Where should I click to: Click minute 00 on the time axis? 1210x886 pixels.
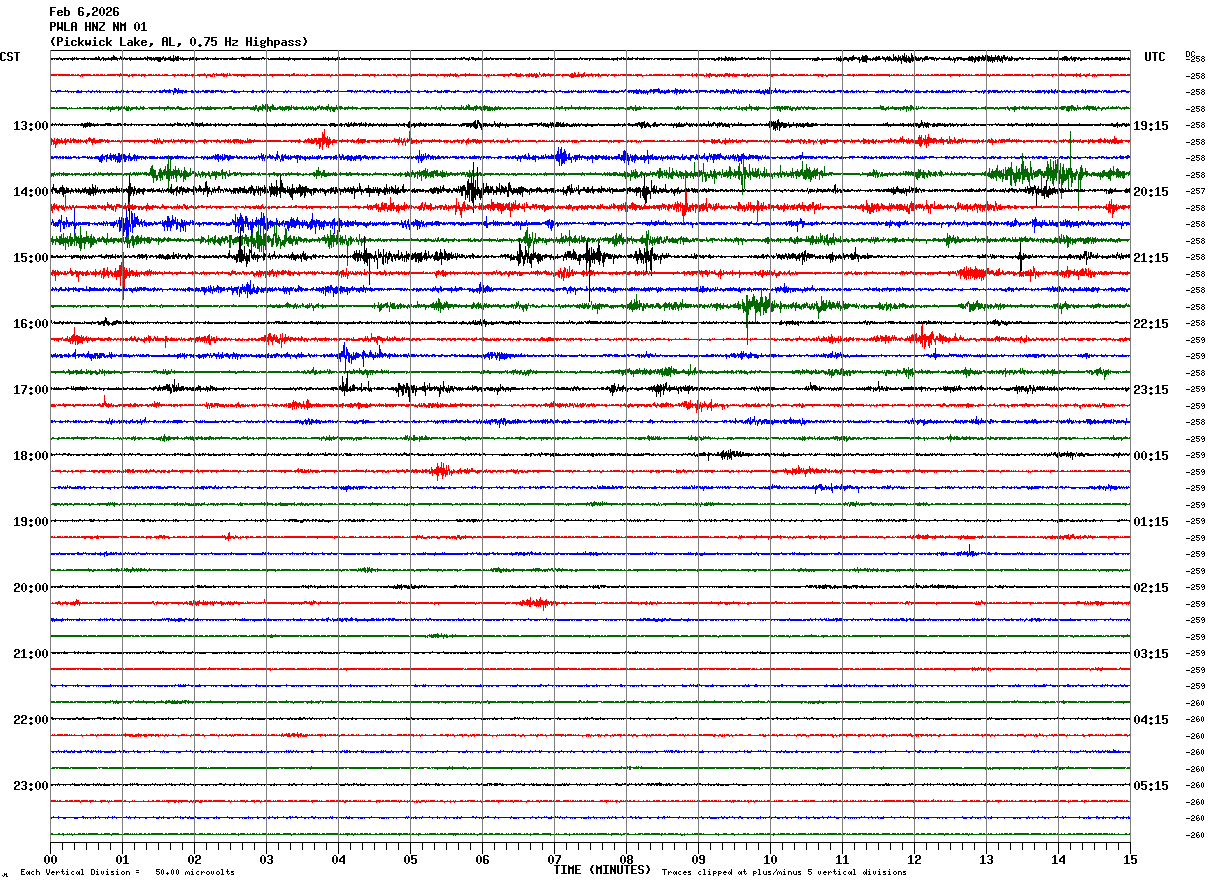click(50, 859)
